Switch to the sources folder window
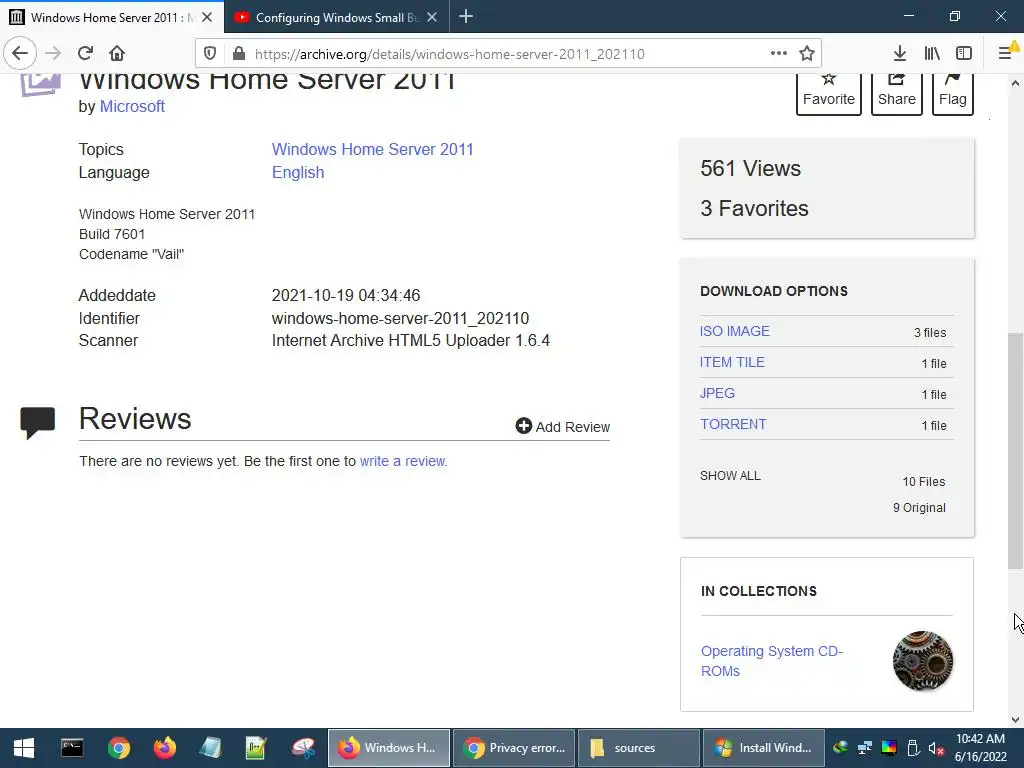Image resolution: width=1024 pixels, height=768 pixels. (638, 748)
